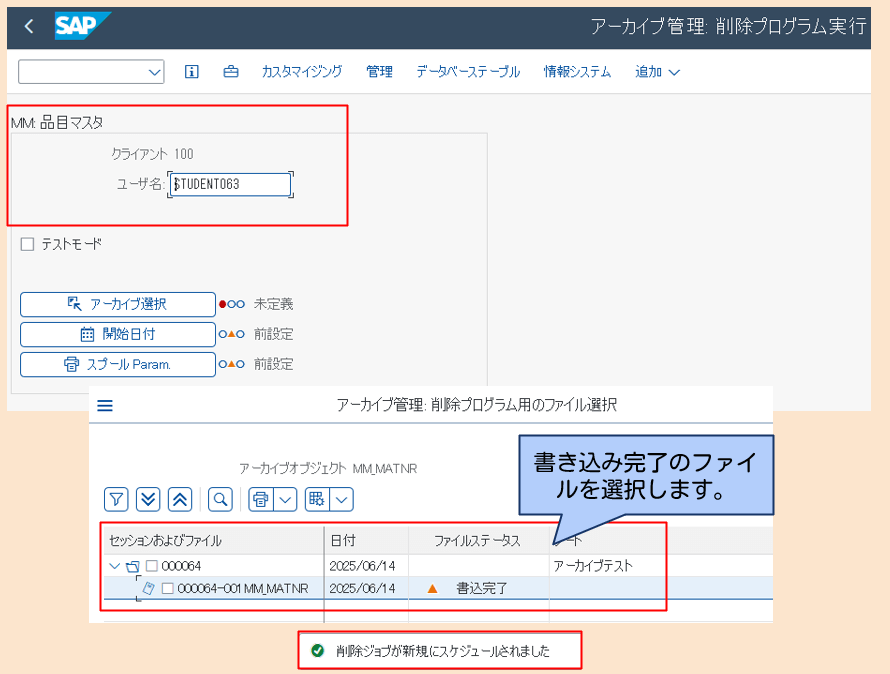Open the print options dropdown arrow
The height and width of the screenshot is (674, 890).
tap(286, 500)
